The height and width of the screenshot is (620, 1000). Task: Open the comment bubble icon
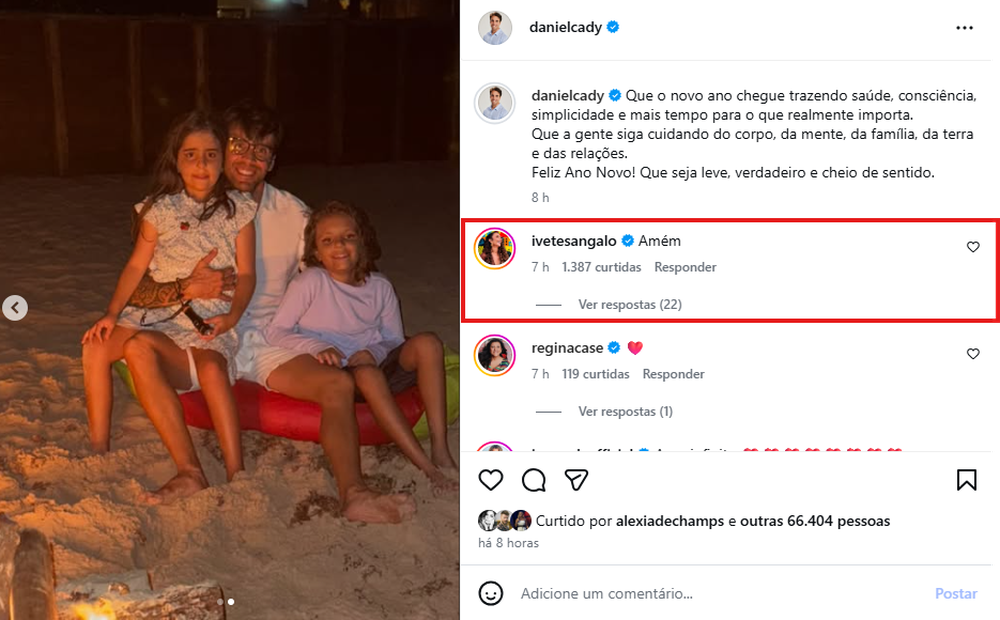coord(534,480)
